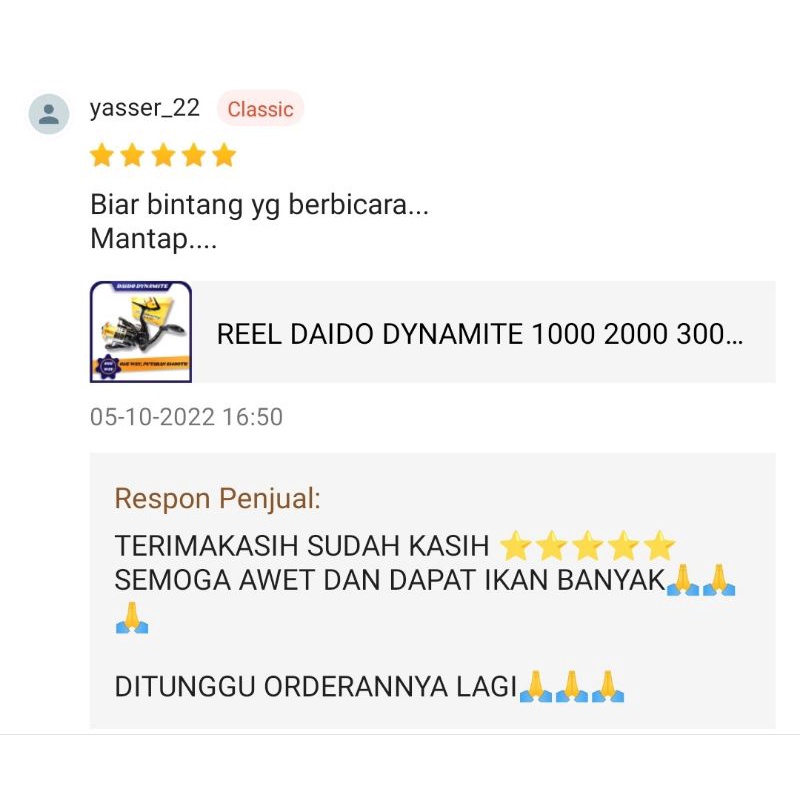Tap the fourth review rating star
Viewport: 800px width, 800px height.
click(x=194, y=155)
